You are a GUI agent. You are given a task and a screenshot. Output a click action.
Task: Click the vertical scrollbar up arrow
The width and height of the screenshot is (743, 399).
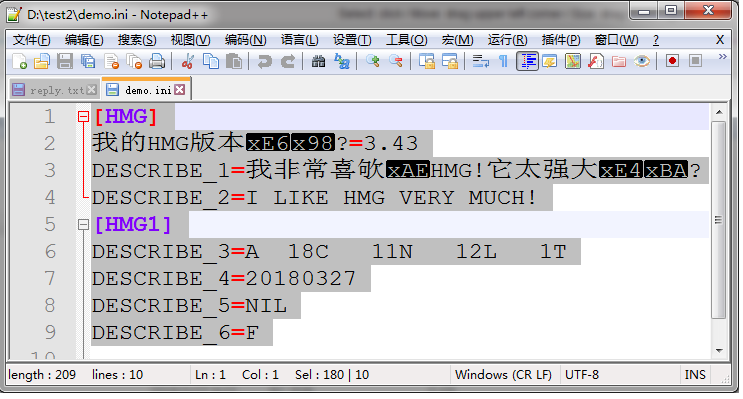[719, 112]
